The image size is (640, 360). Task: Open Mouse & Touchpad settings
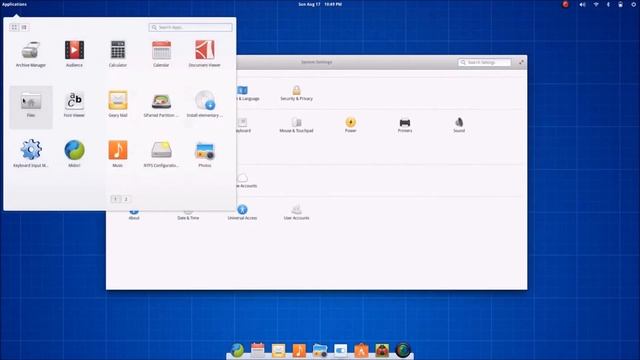(296, 125)
